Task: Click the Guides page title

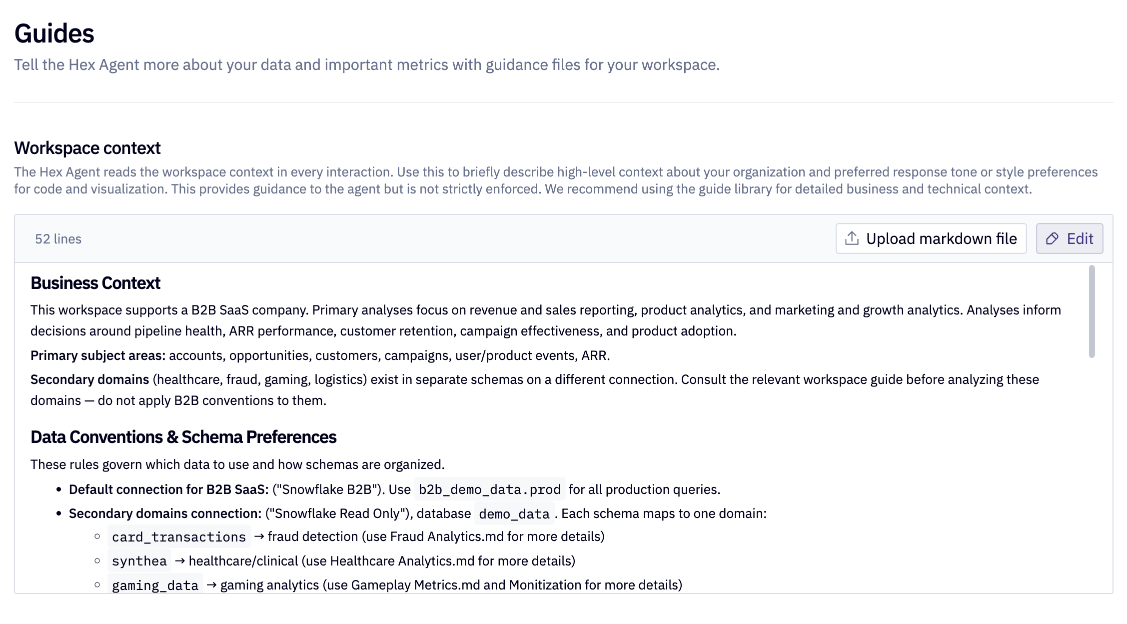Action: coord(54,33)
